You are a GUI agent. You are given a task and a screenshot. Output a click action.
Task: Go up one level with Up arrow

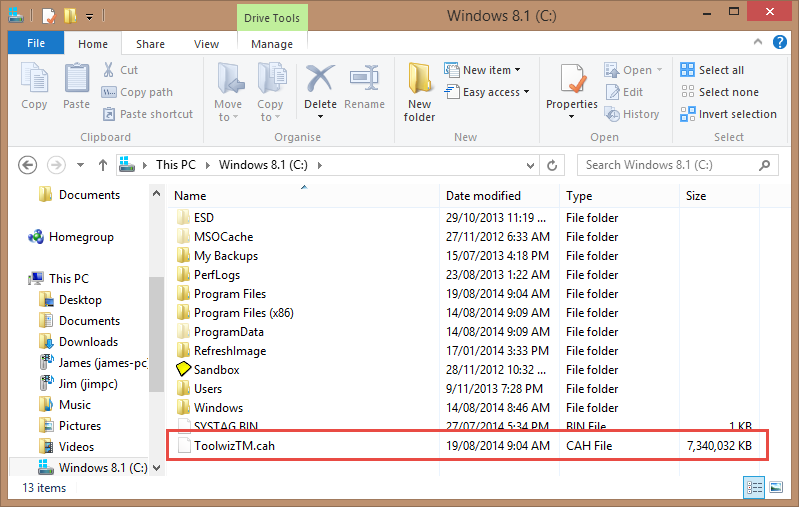(103, 165)
